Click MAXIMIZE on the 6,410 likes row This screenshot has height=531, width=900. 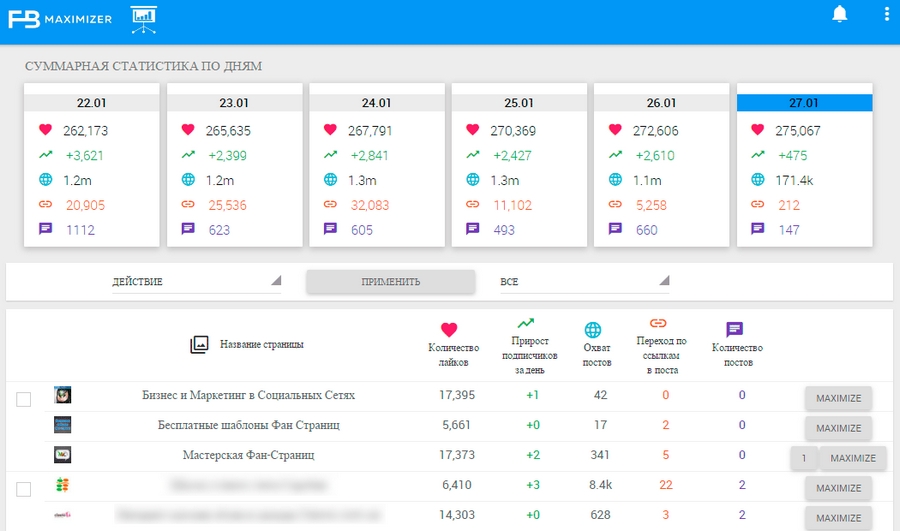coord(839,488)
